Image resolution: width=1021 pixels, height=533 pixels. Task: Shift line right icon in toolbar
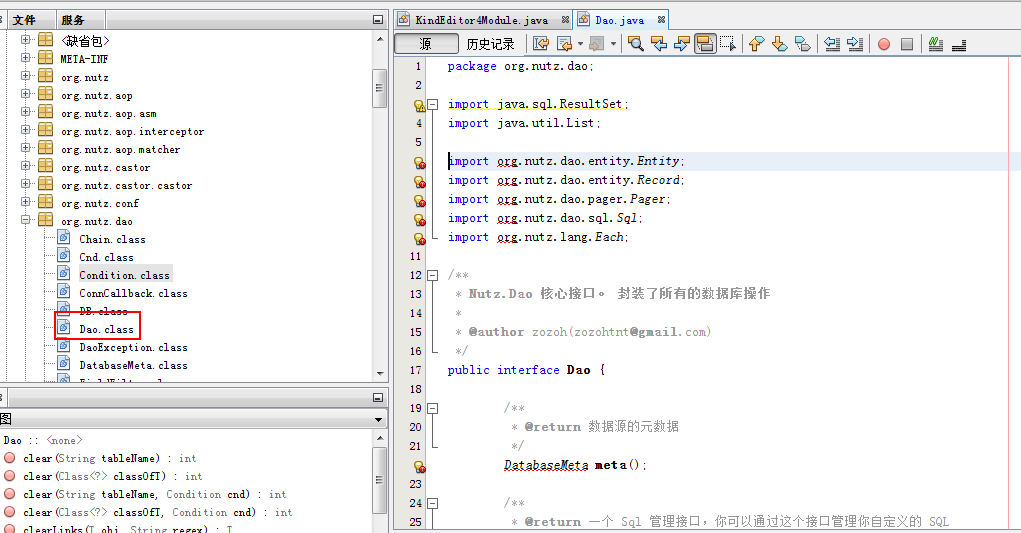tap(855, 44)
